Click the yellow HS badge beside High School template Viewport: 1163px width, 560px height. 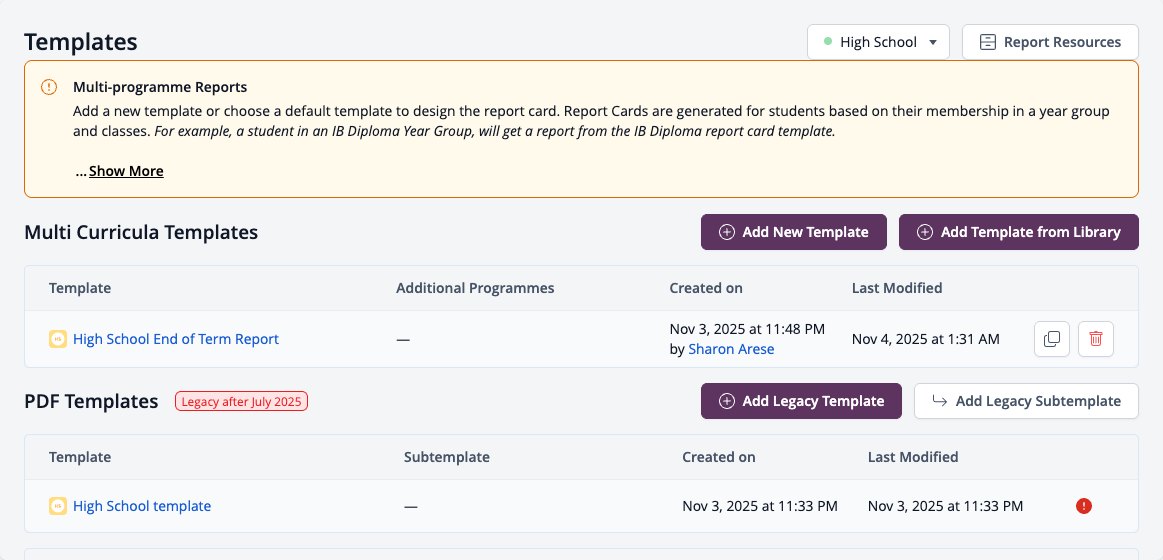point(58,506)
